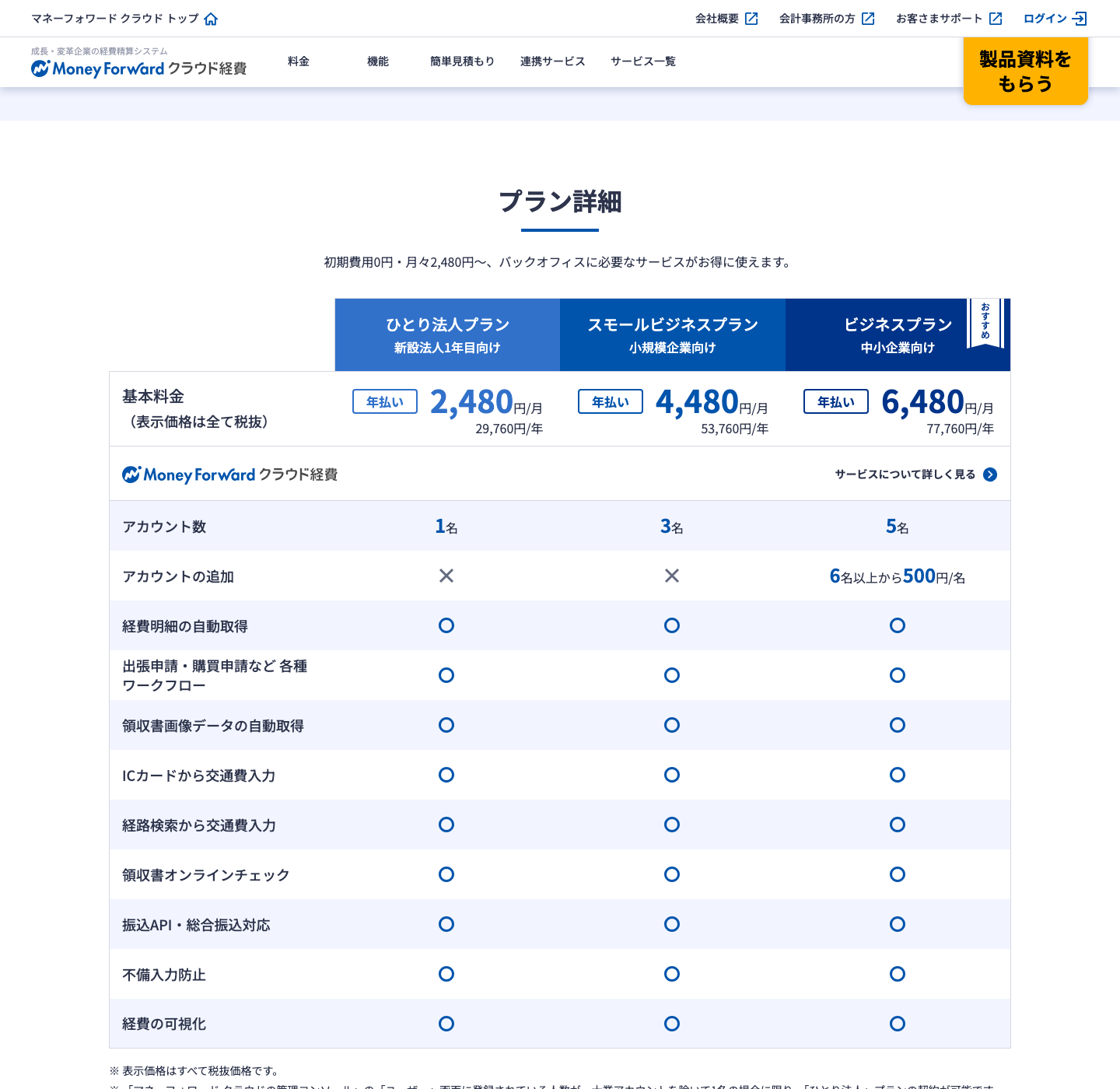Viewport: 1120px width, 1089px height.
Task: Open the 会計事務所の方 link
Action: click(x=827, y=19)
